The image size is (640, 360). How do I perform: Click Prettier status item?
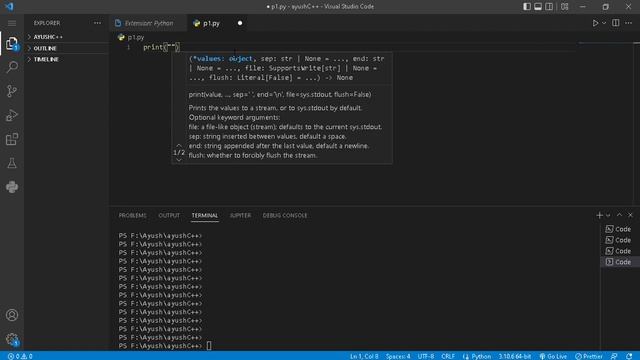(589, 356)
